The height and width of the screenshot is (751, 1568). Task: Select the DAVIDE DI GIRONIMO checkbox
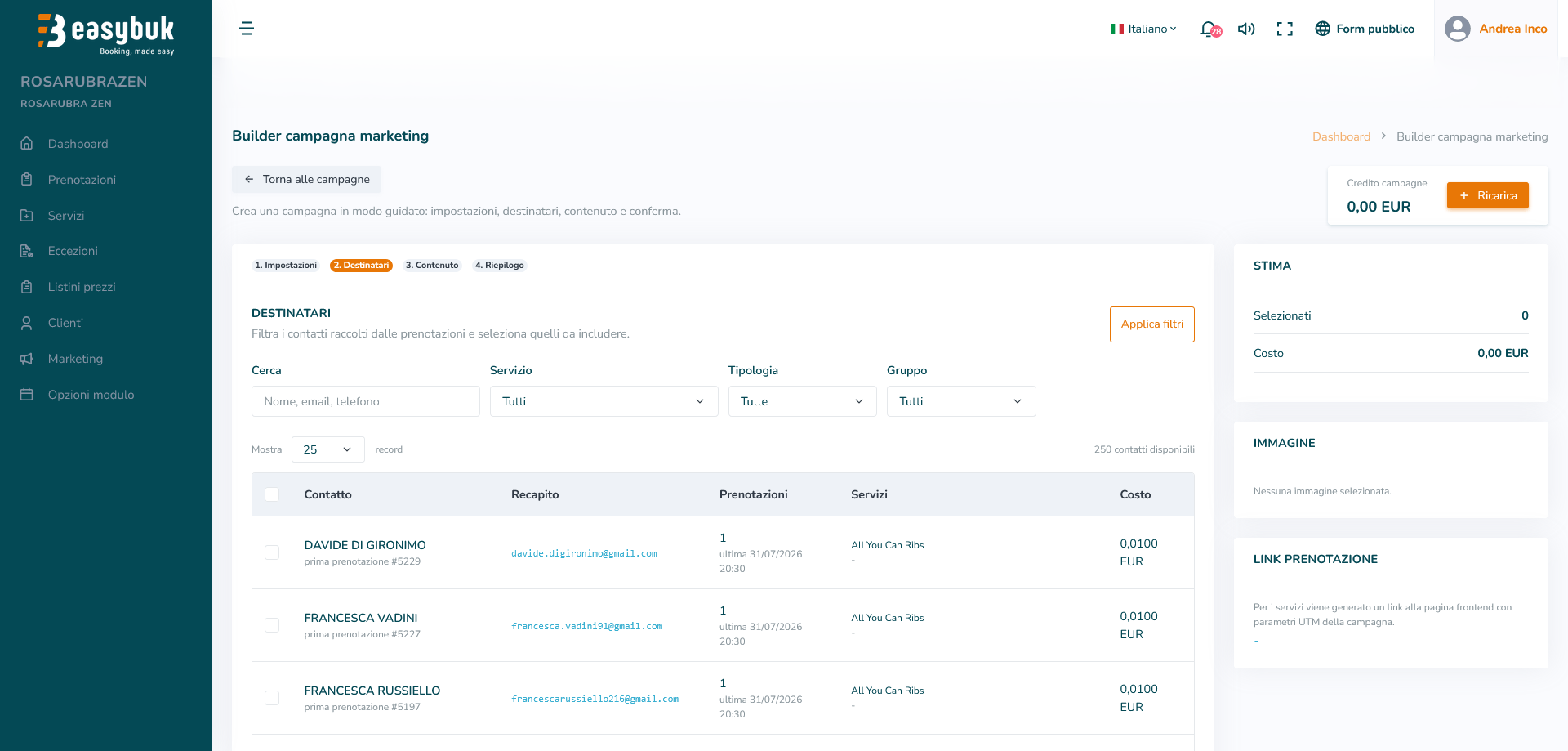click(272, 552)
